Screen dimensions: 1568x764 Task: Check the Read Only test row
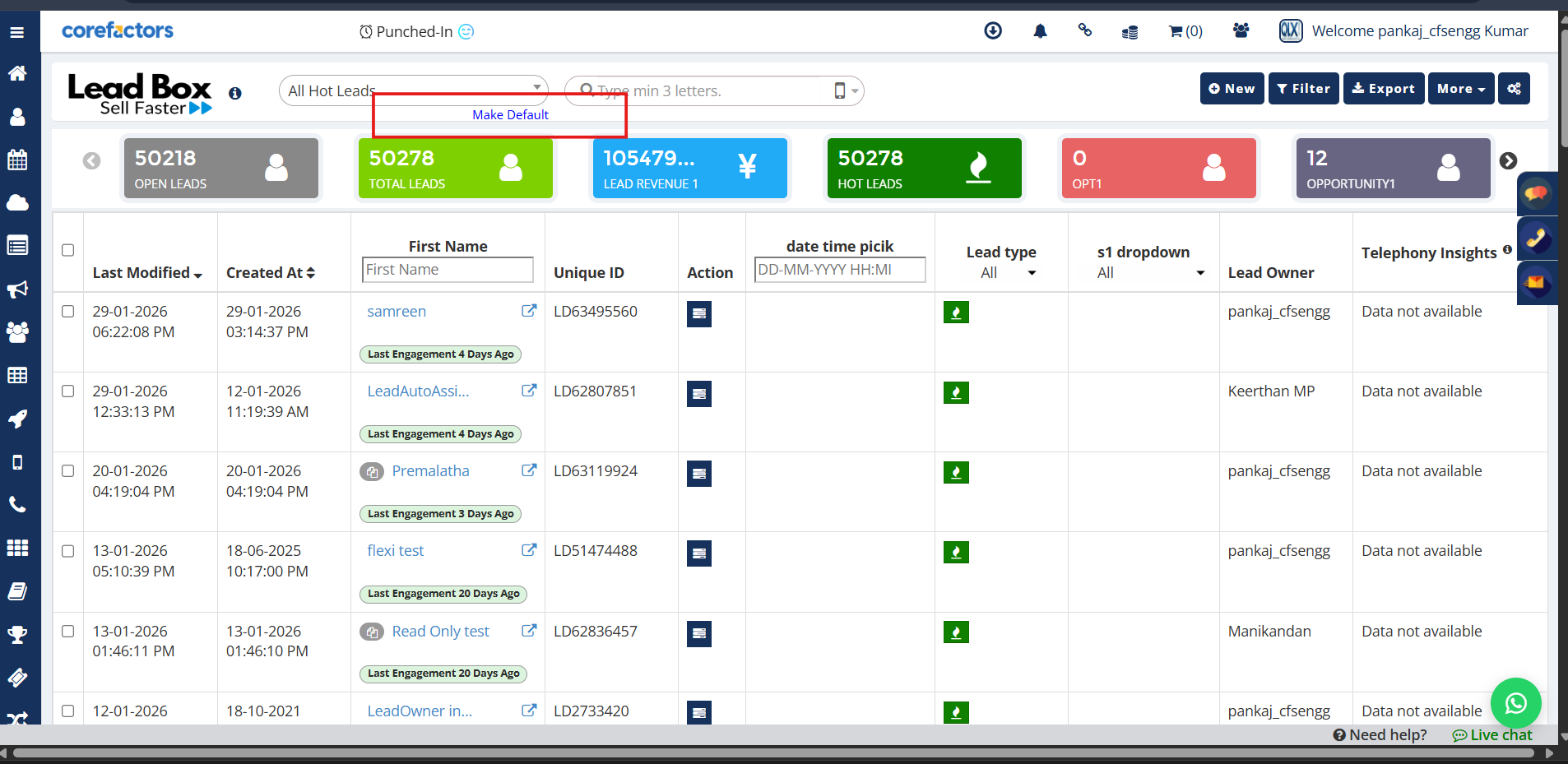pyautogui.click(x=68, y=632)
